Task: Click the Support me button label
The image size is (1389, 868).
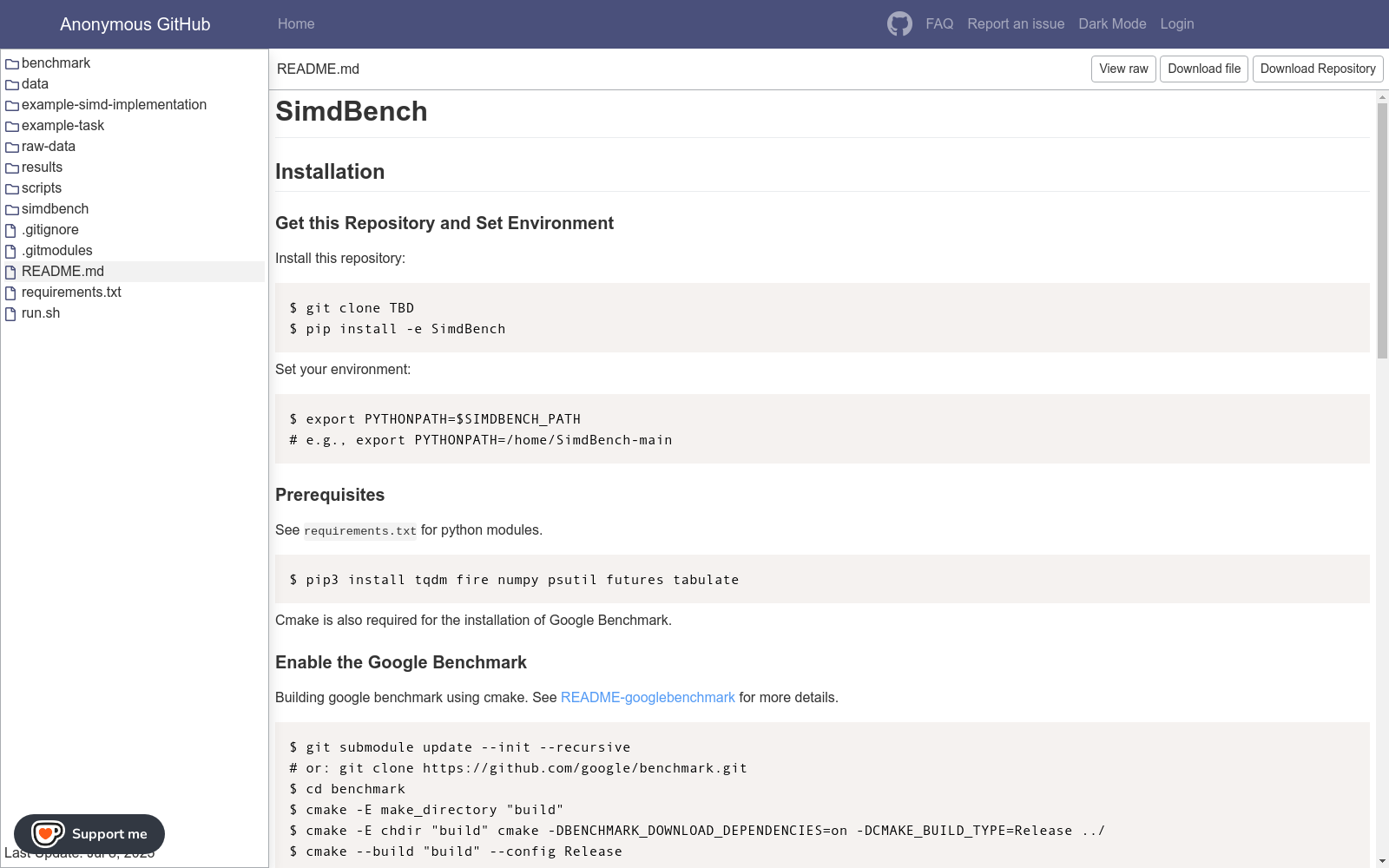Action: pyautogui.click(x=109, y=834)
